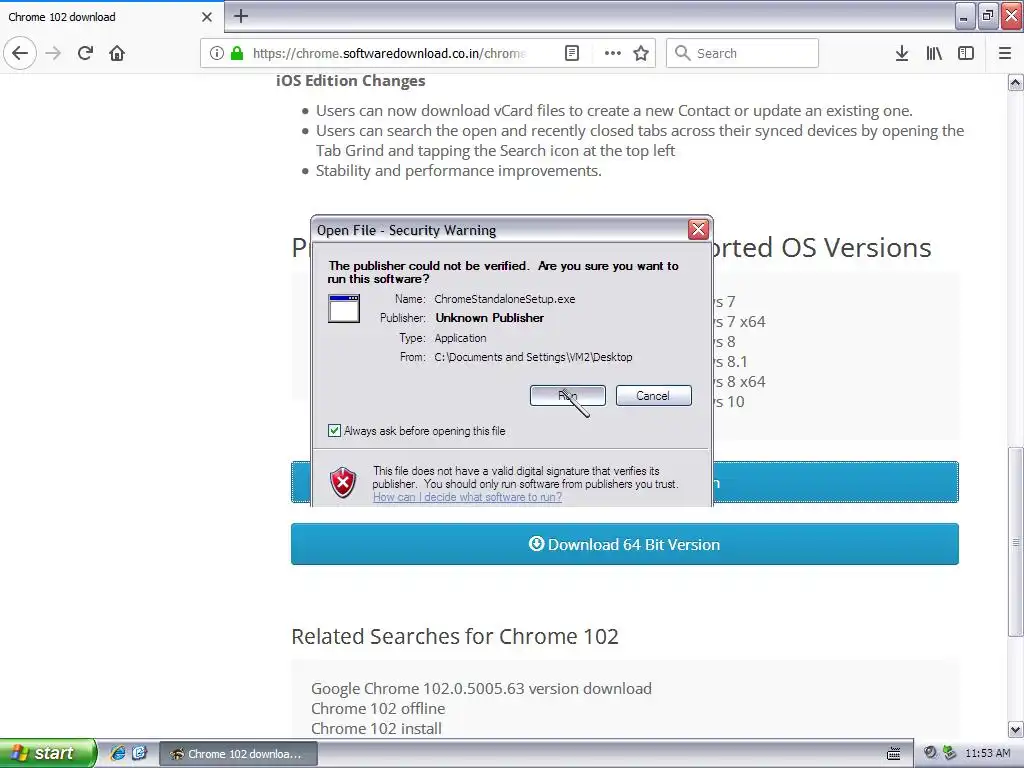Show site information icon in address bar

pyautogui.click(x=216, y=53)
